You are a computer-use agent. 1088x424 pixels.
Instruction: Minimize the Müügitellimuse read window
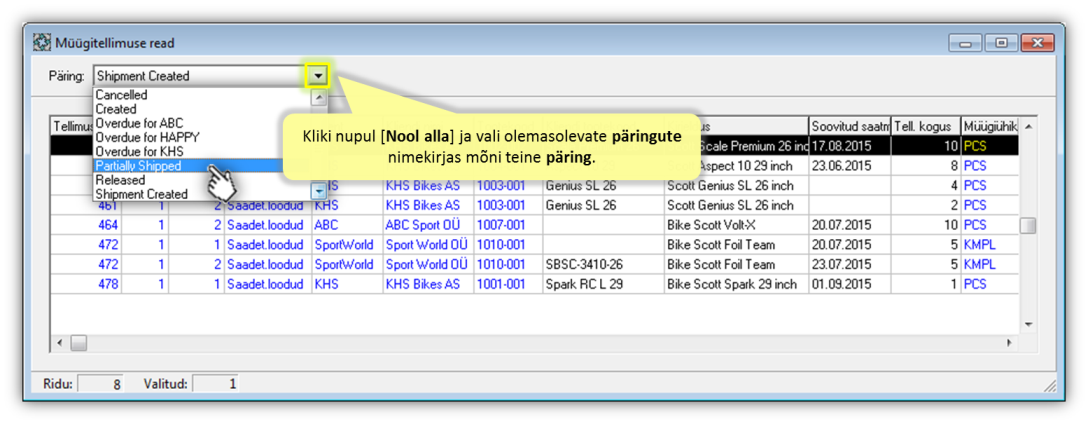click(x=967, y=43)
